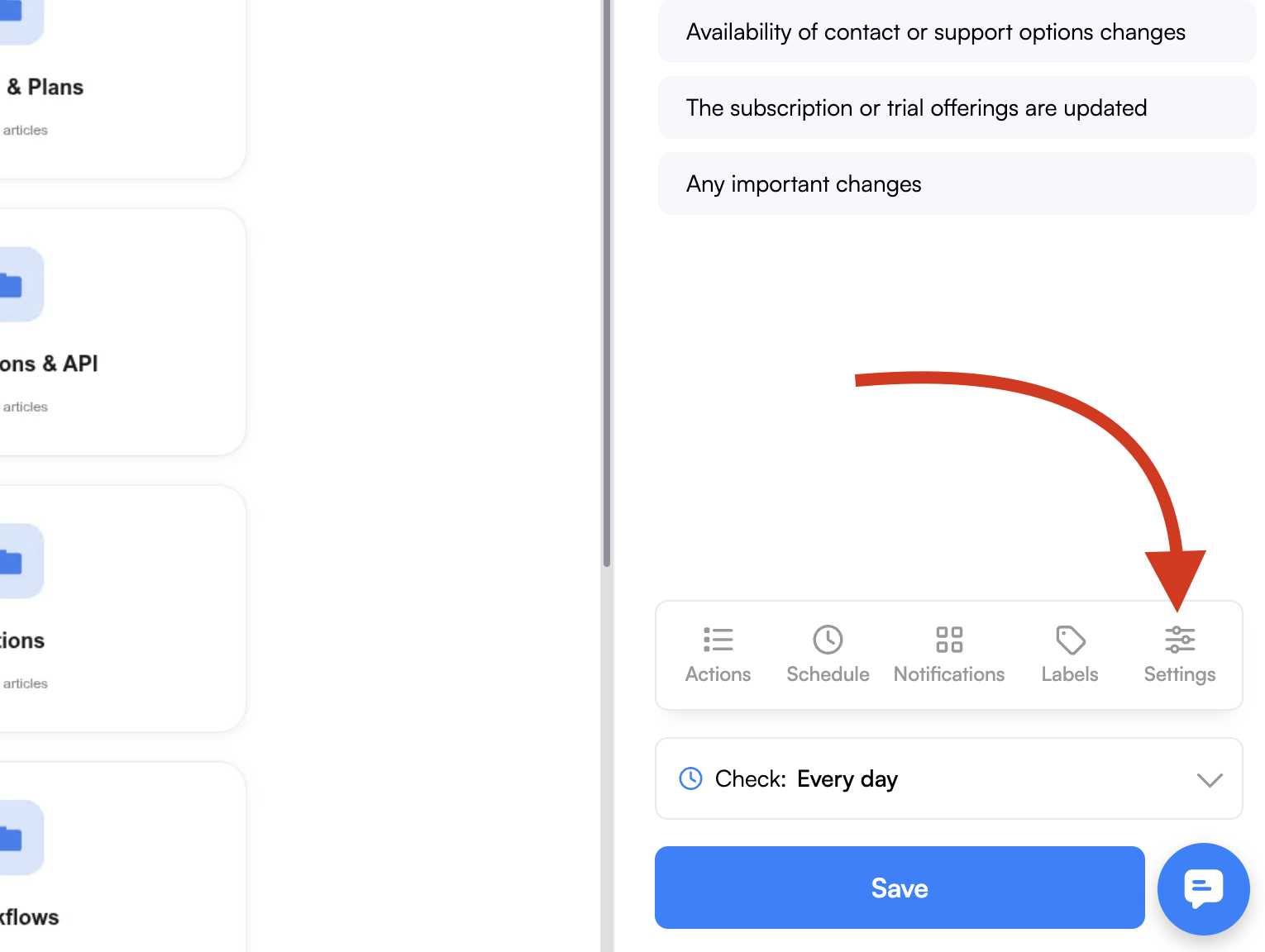Screen dimensions: 1265x952
Task: Open the Actions list icon
Action: [x=718, y=640]
